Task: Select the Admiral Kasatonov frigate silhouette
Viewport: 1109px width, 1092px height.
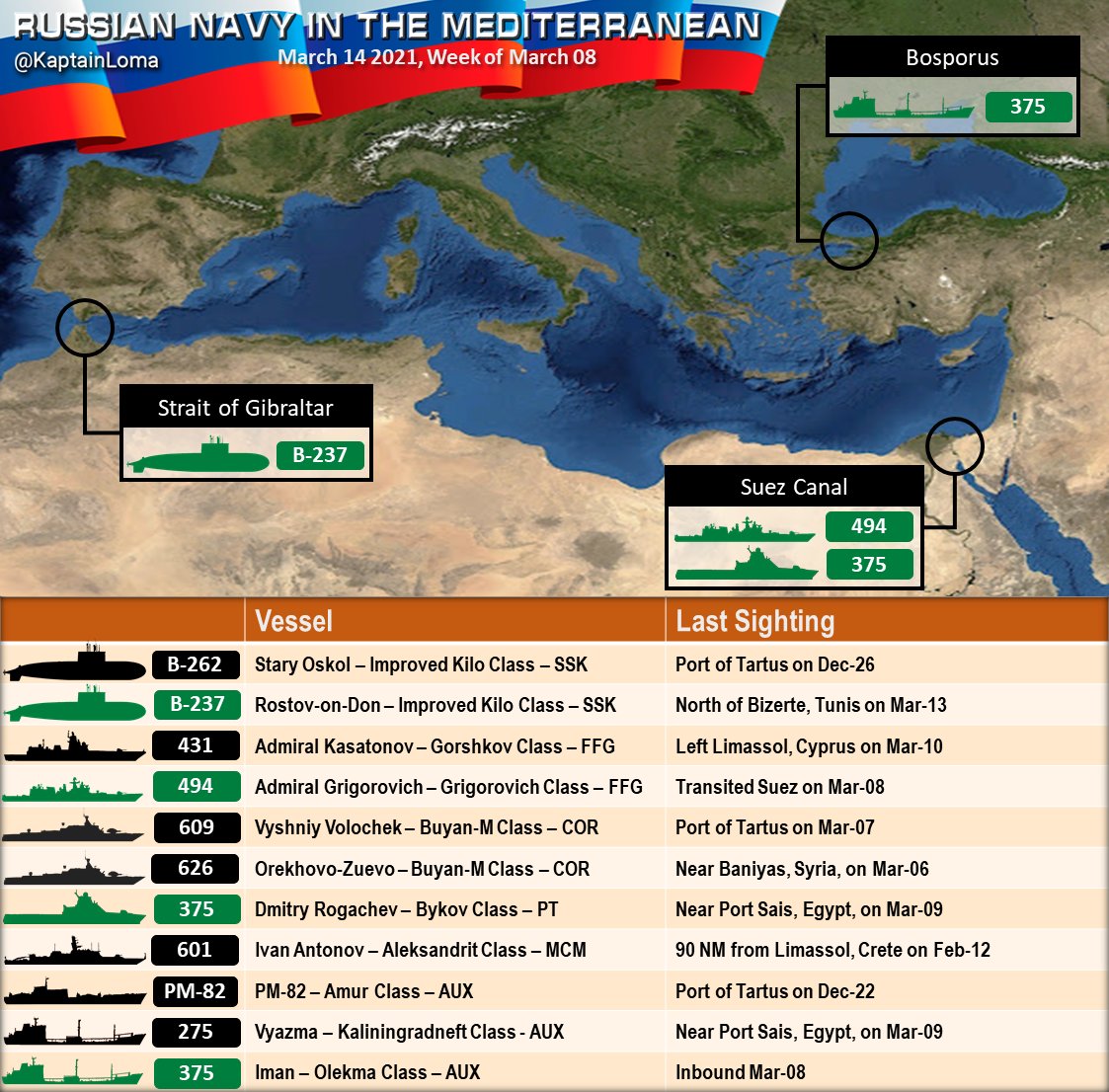Action: (x=74, y=746)
